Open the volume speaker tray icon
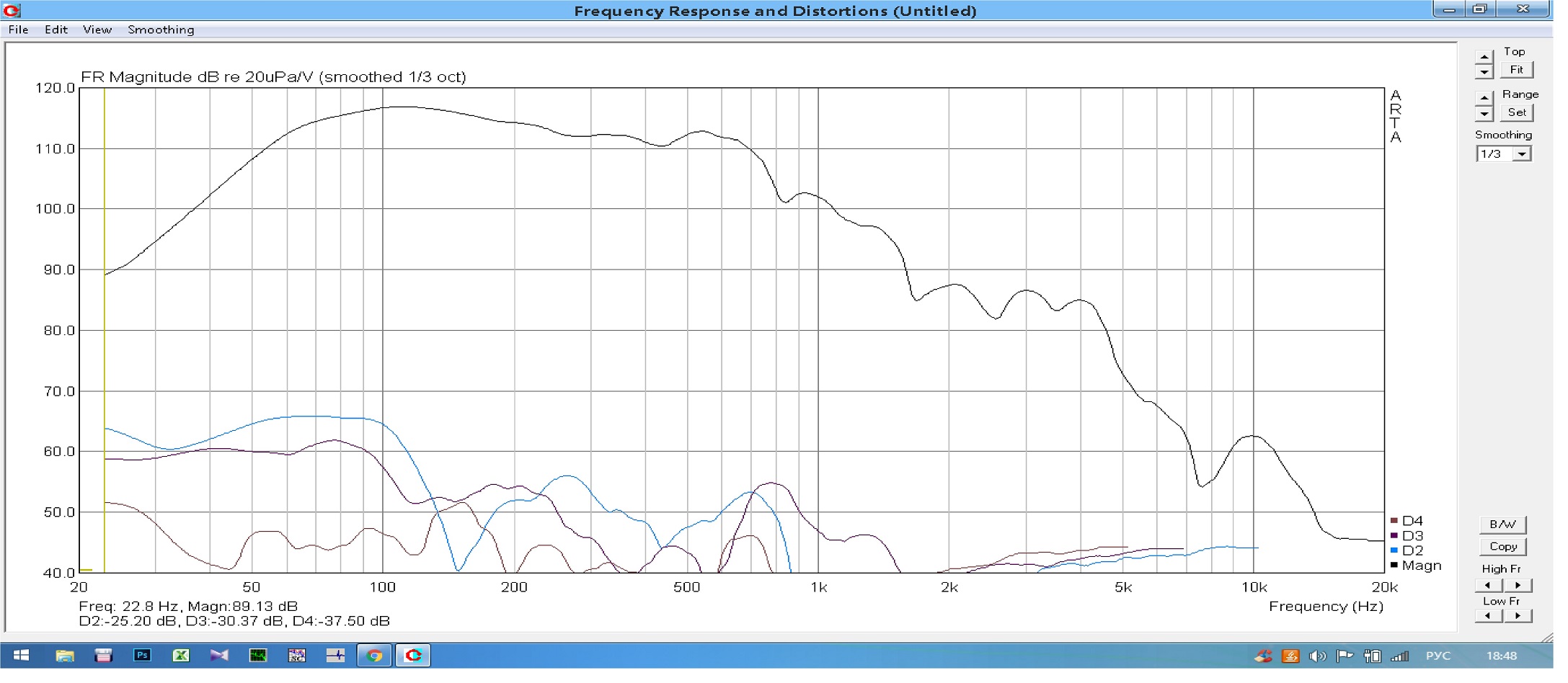This screenshot has height=683, width=1568. coord(1317,656)
